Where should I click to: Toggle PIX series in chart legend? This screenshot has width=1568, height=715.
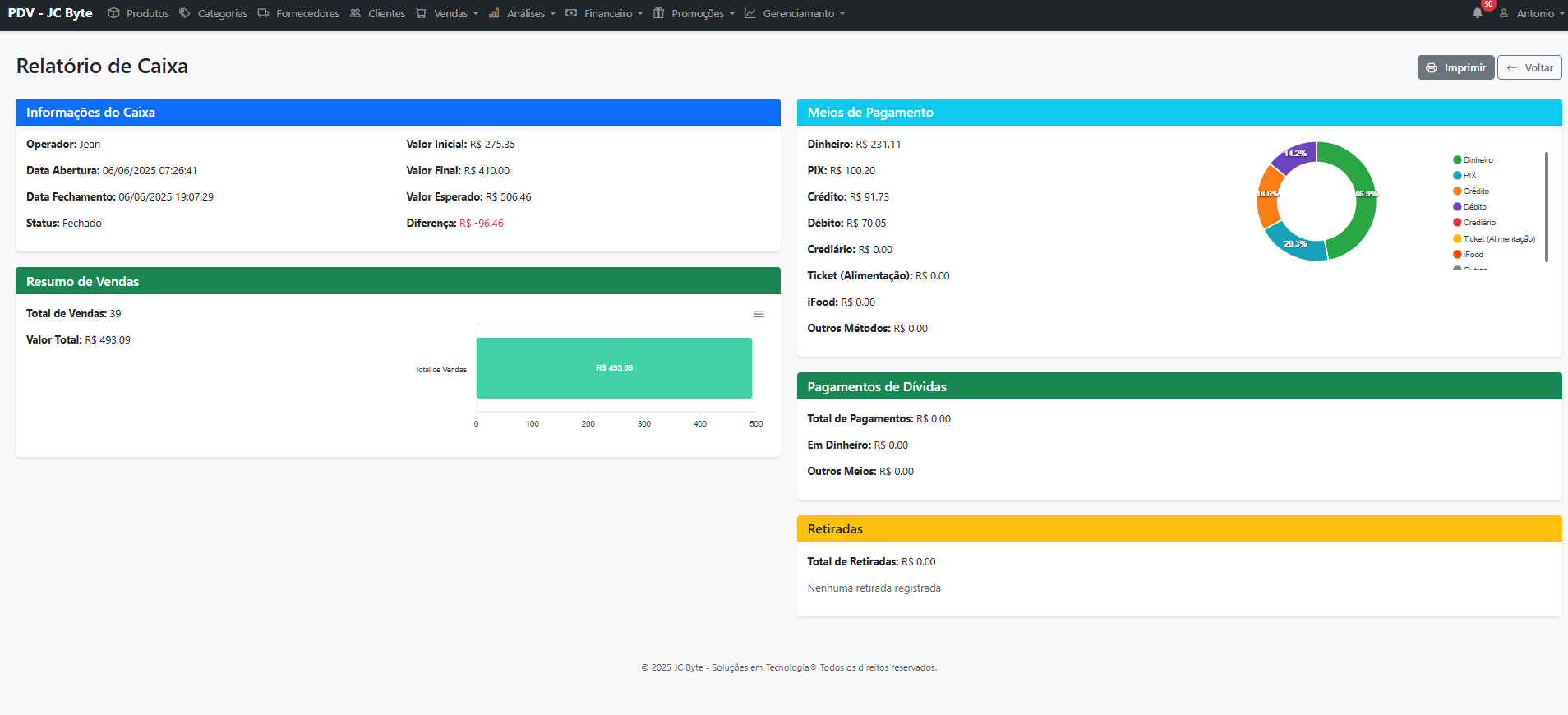click(1469, 176)
